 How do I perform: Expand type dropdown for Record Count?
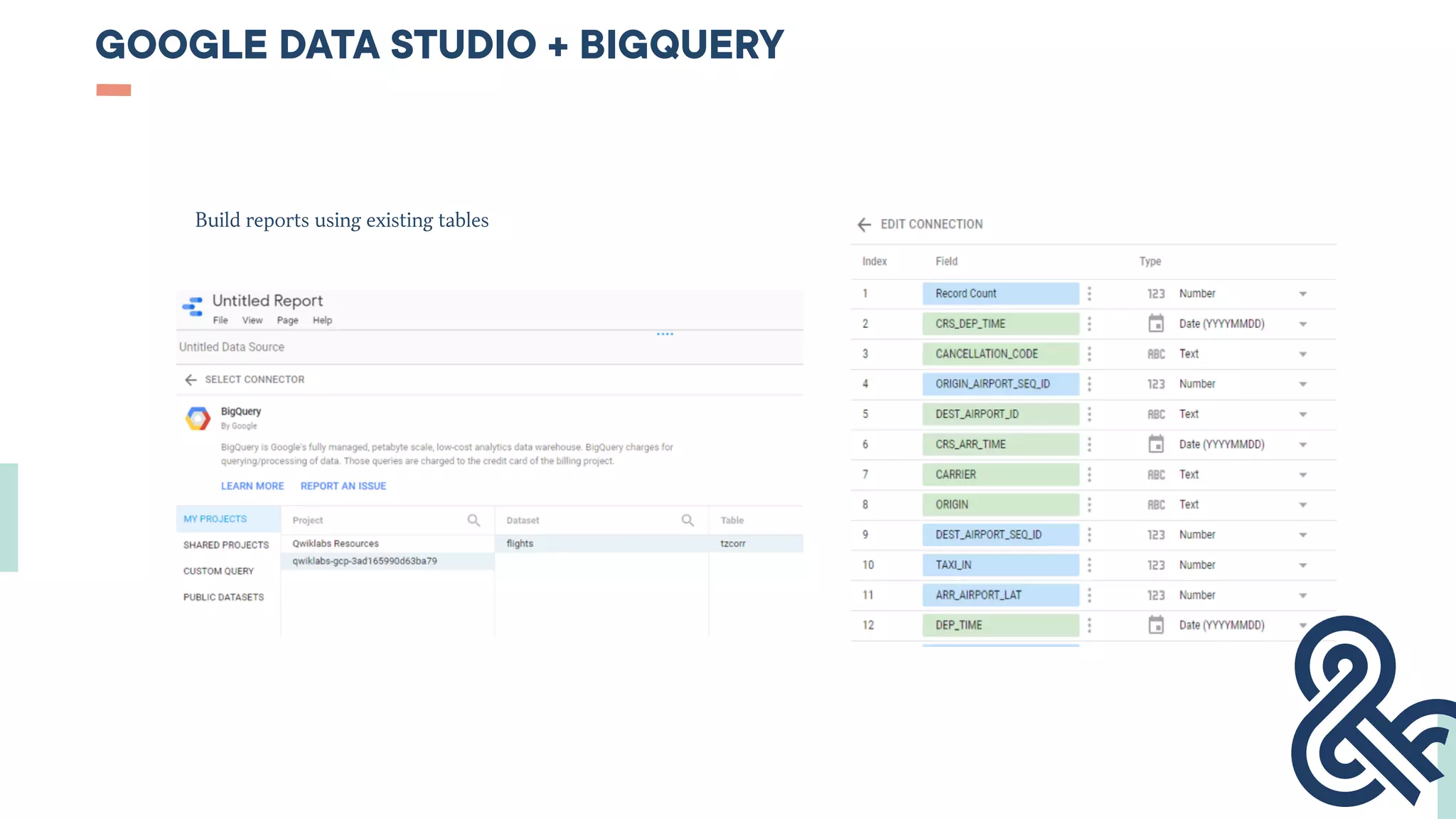[x=1302, y=294]
